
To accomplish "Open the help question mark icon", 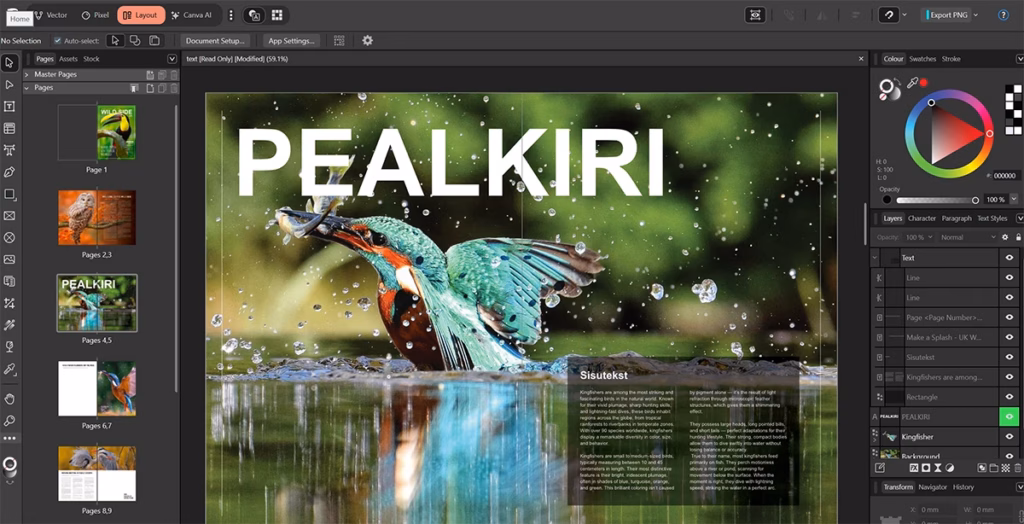I will click(x=1002, y=15).
